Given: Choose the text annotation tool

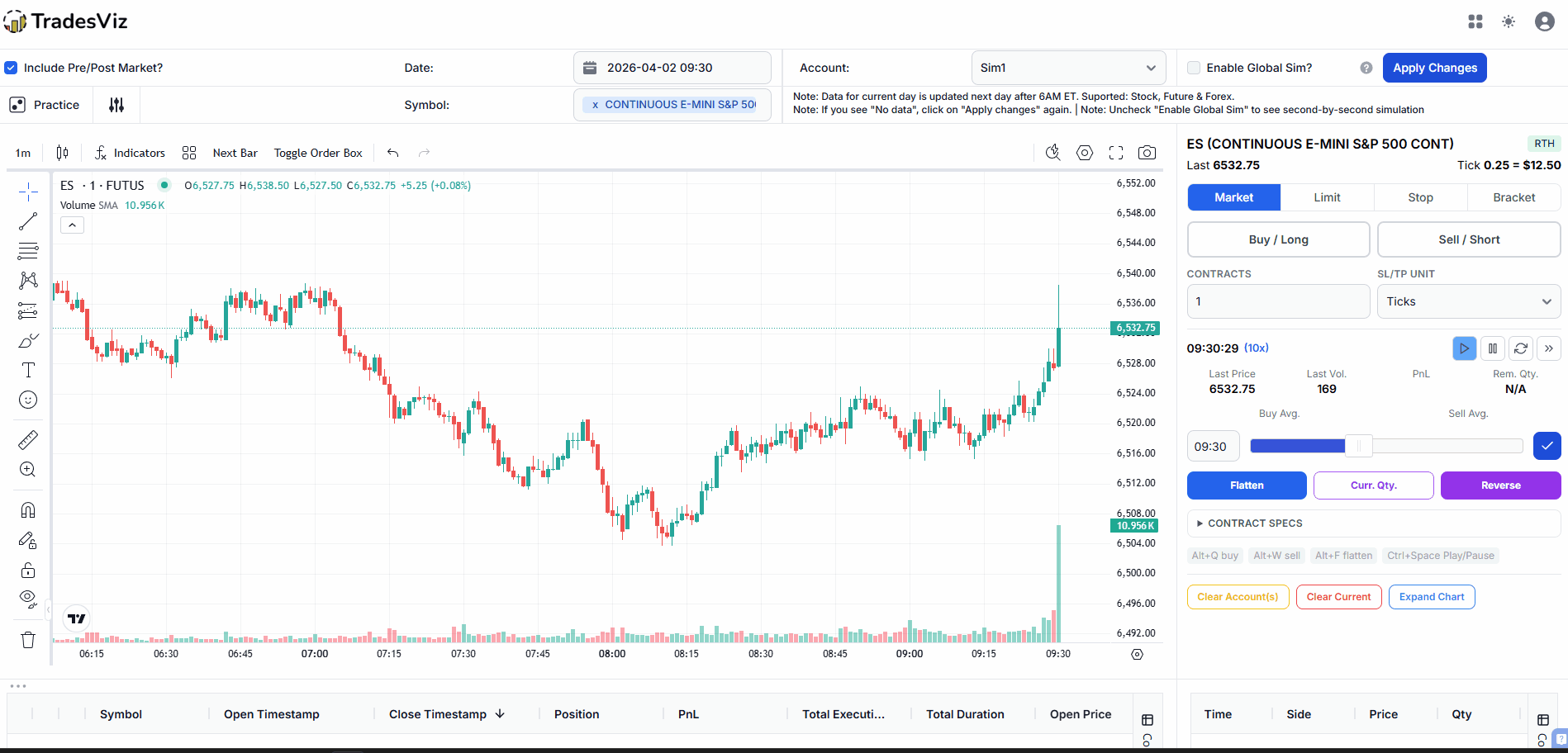Looking at the screenshot, I should [28, 370].
